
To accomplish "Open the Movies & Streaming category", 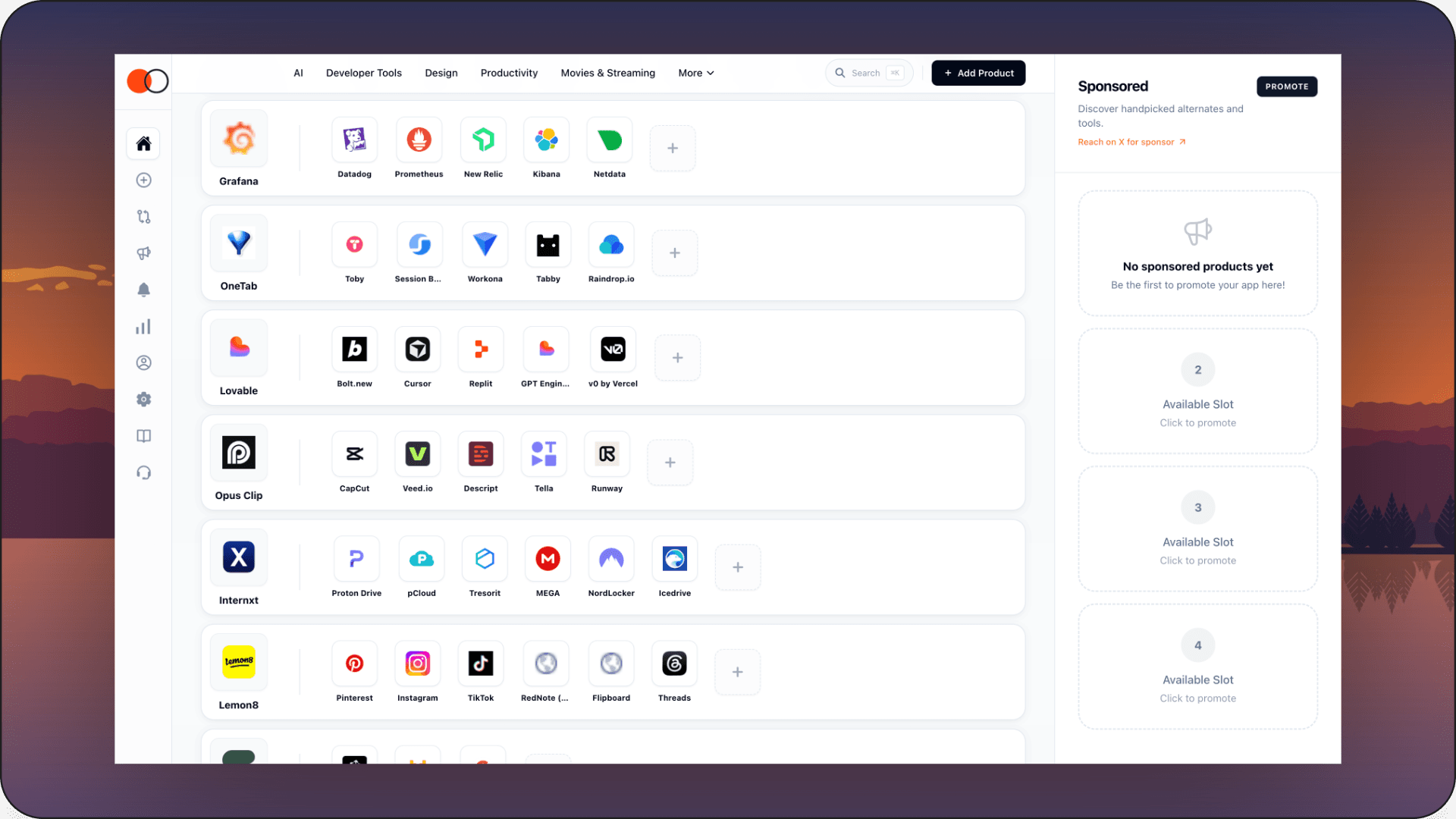I will coord(608,73).
